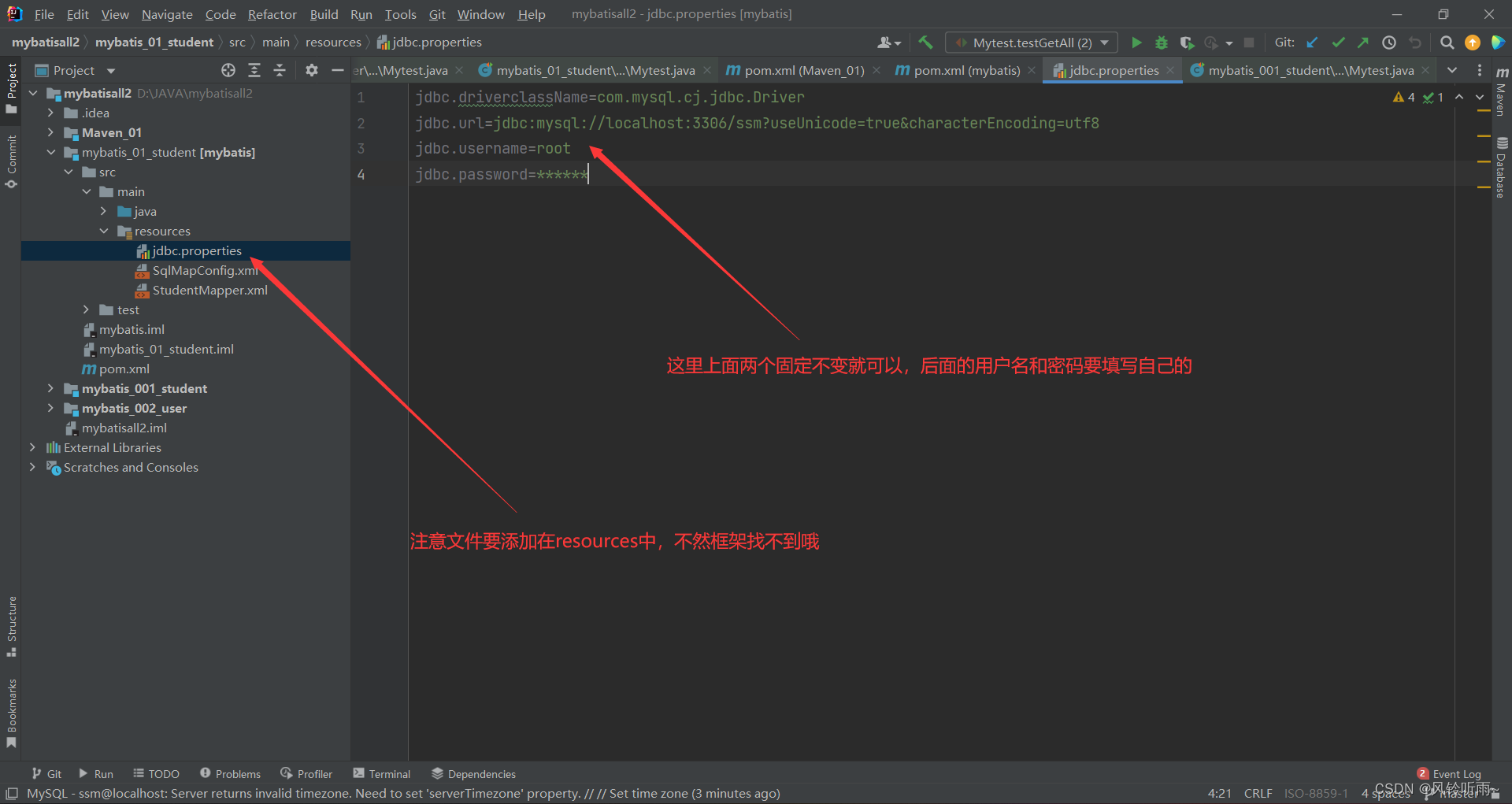Viewport: 1512px width, 804px height.
Task: Show hidden editor tabs dropdown arrow
Action: (x=1452, y=70)
